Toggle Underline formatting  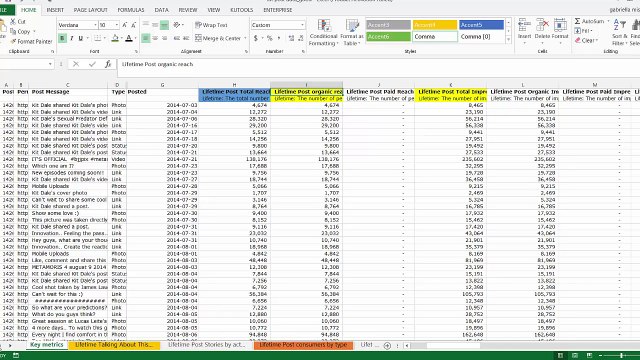[80, 38]
